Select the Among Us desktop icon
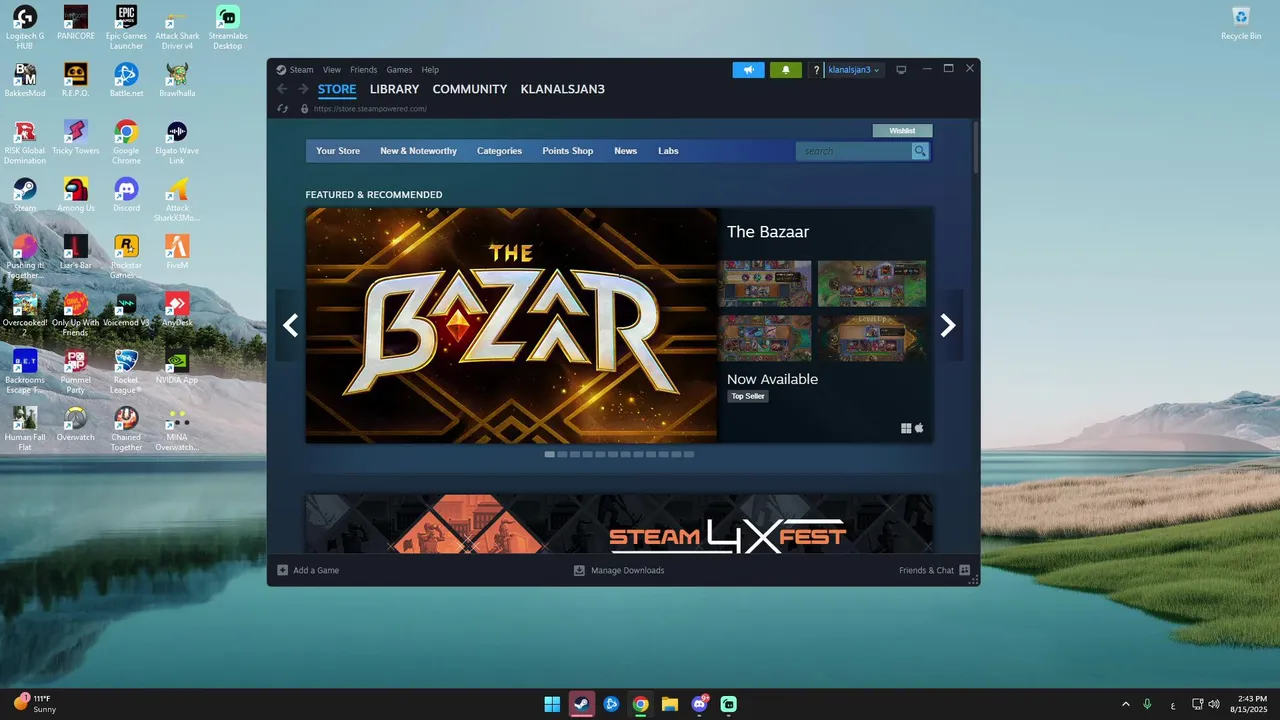 point(75,195)
